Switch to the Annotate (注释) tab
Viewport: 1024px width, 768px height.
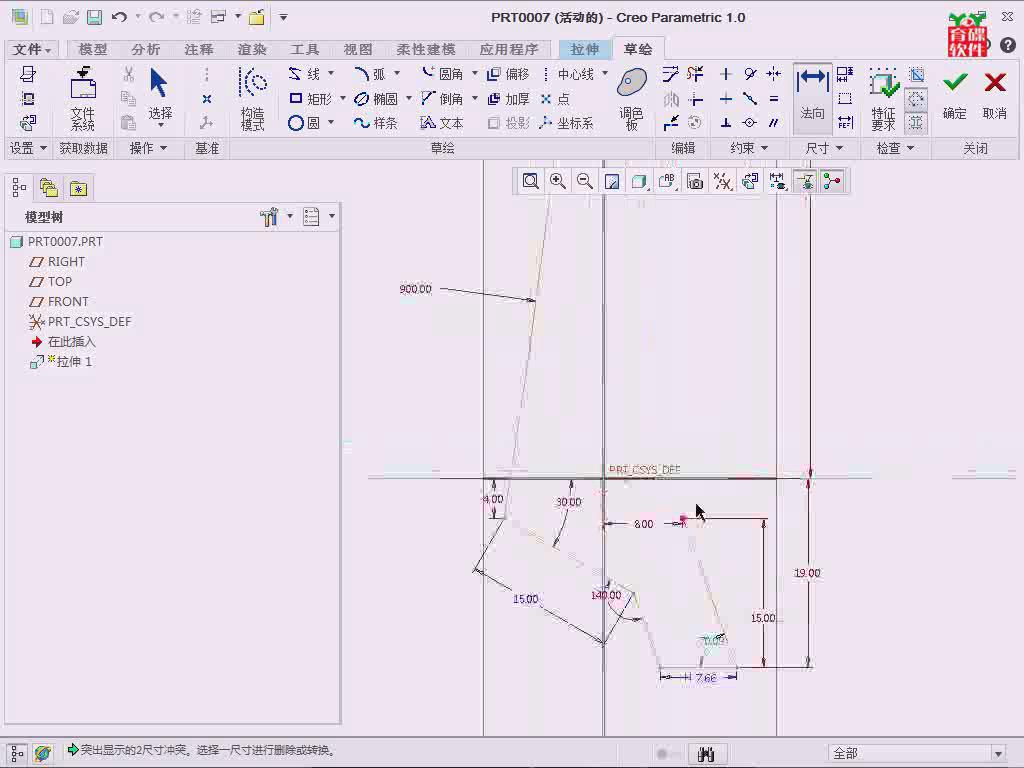[x=199, y=50]
